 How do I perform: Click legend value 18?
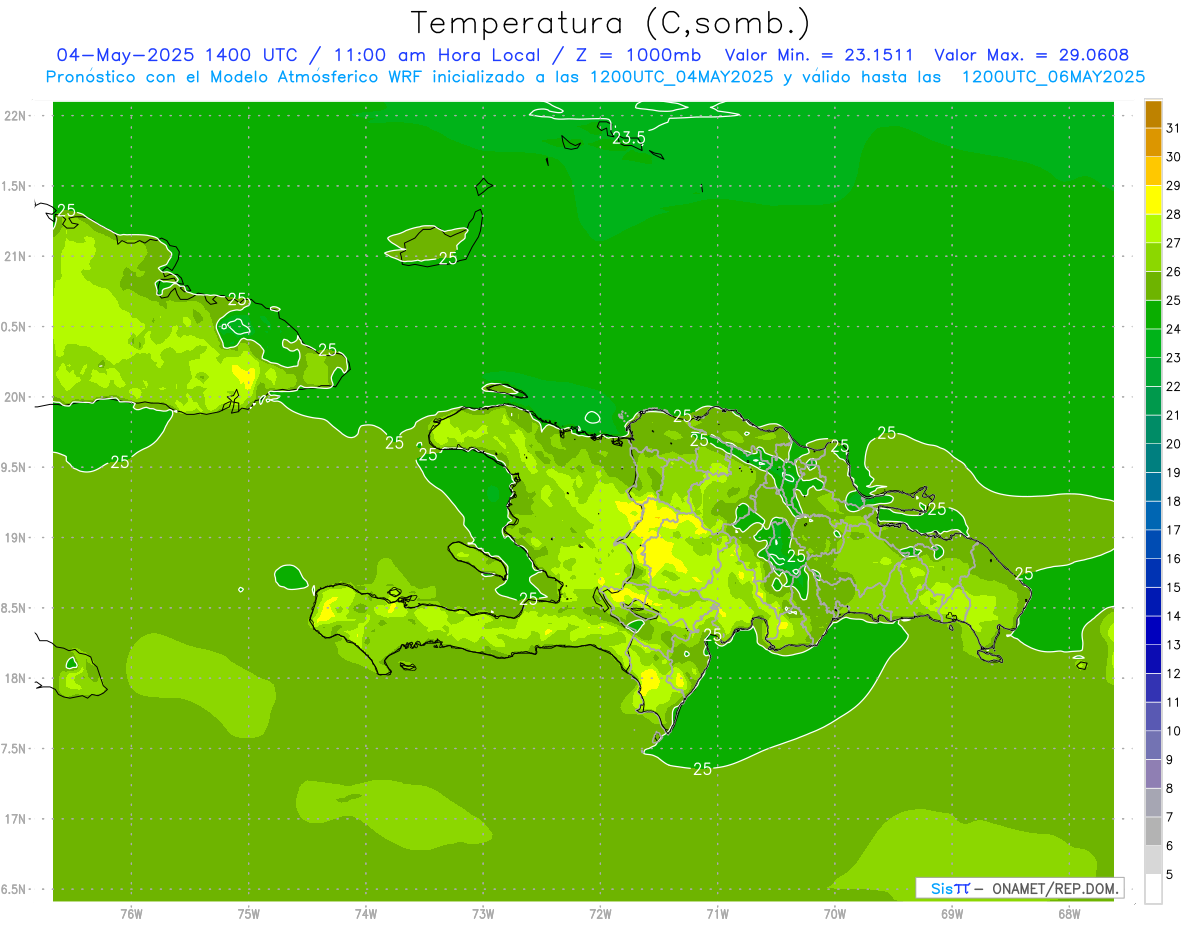(1174, 501)
